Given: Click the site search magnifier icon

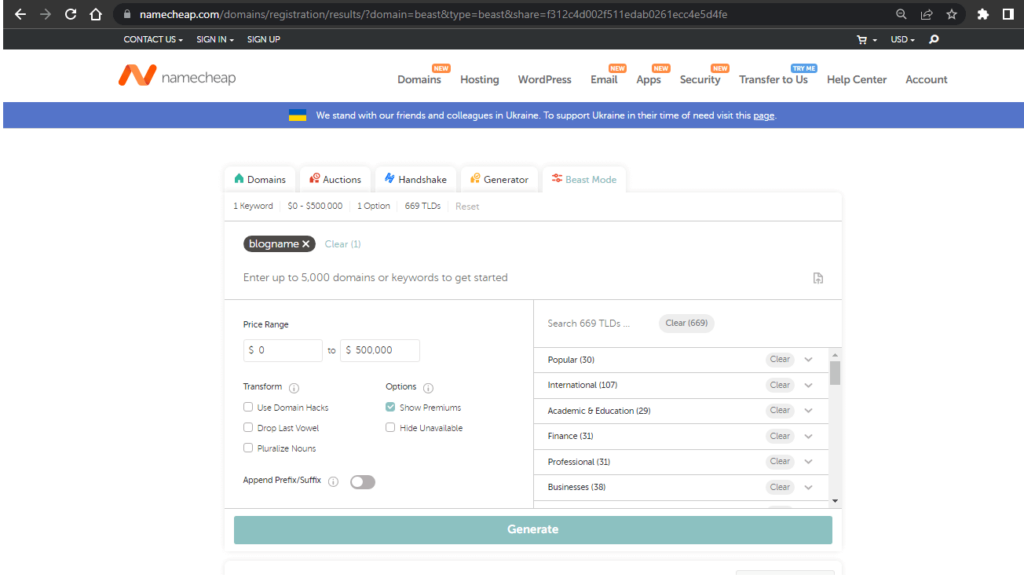Looking at the screenshot, I should coord(934,39).
